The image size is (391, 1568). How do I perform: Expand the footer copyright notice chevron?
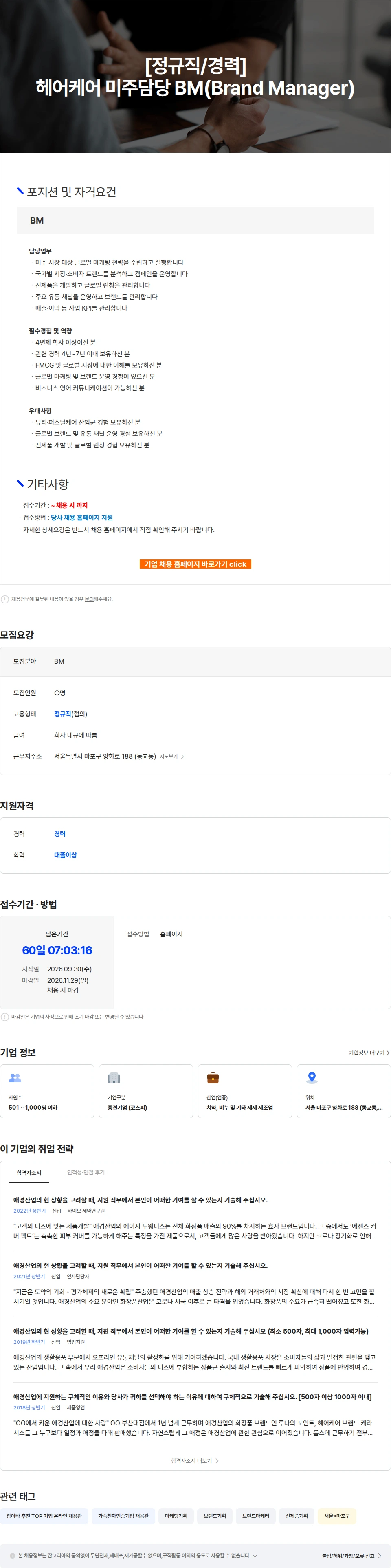coord(255,1555)
